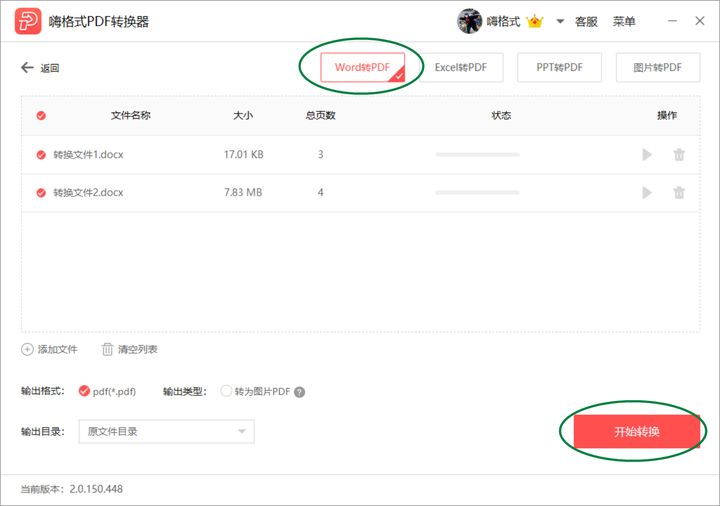The height and width of the screenshot is (506, 720).
Task: Start converting 转换文件1.docx with play icon
Action: [x=647, y=155]
